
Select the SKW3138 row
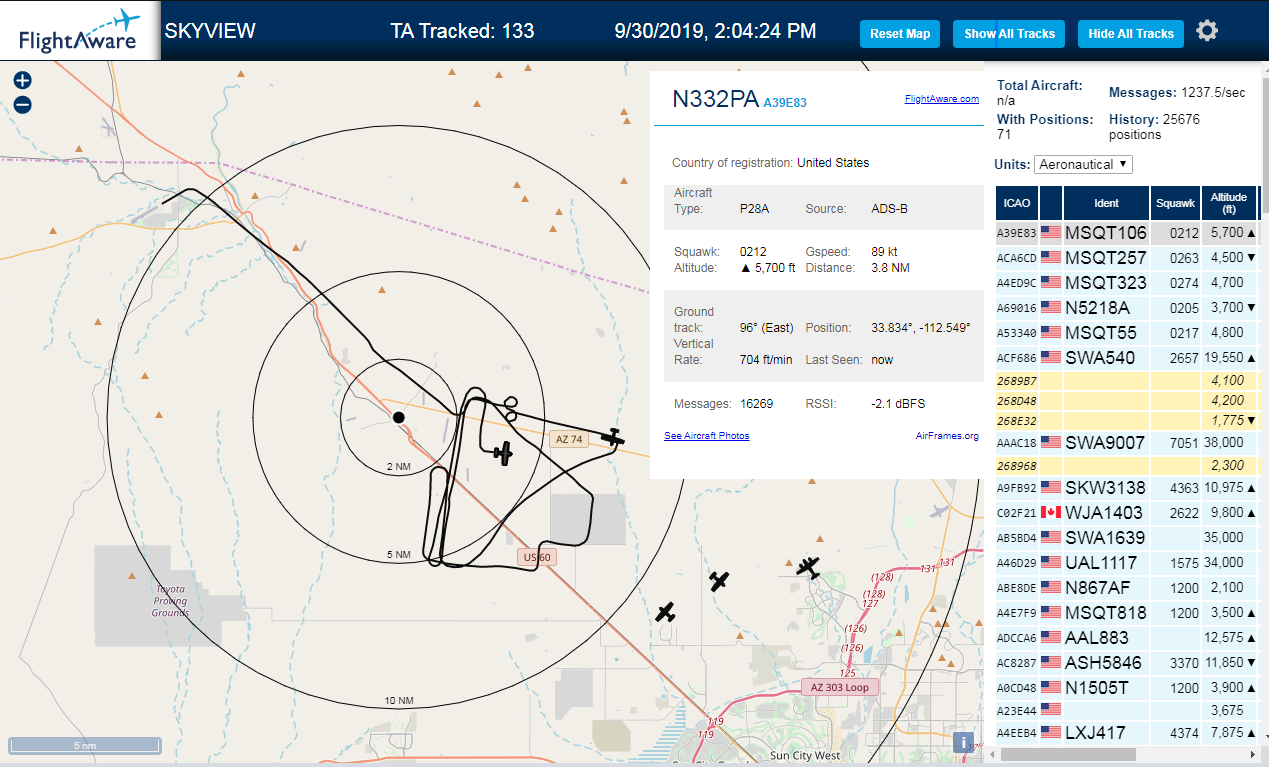pos(1126,488)
